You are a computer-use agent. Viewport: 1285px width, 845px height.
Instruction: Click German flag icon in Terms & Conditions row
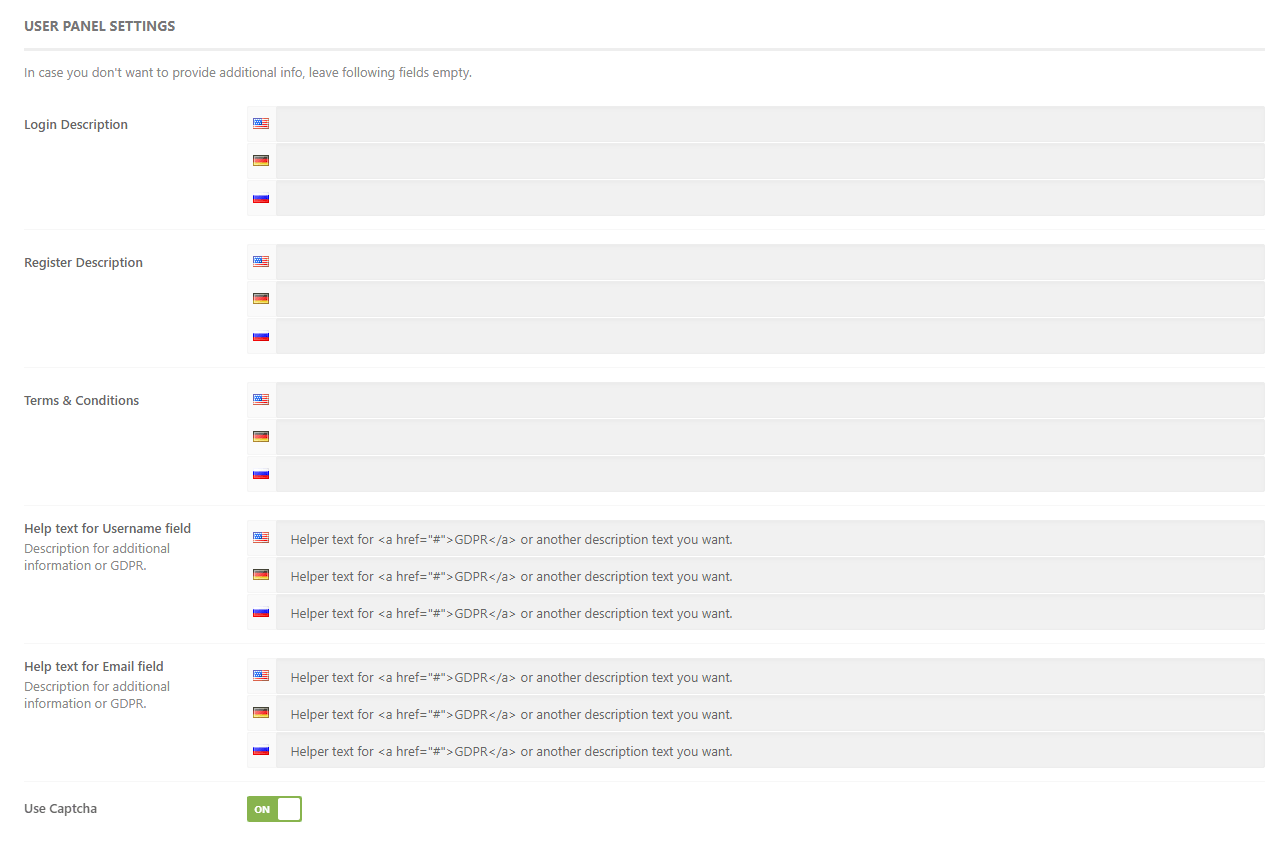point(261,437)
